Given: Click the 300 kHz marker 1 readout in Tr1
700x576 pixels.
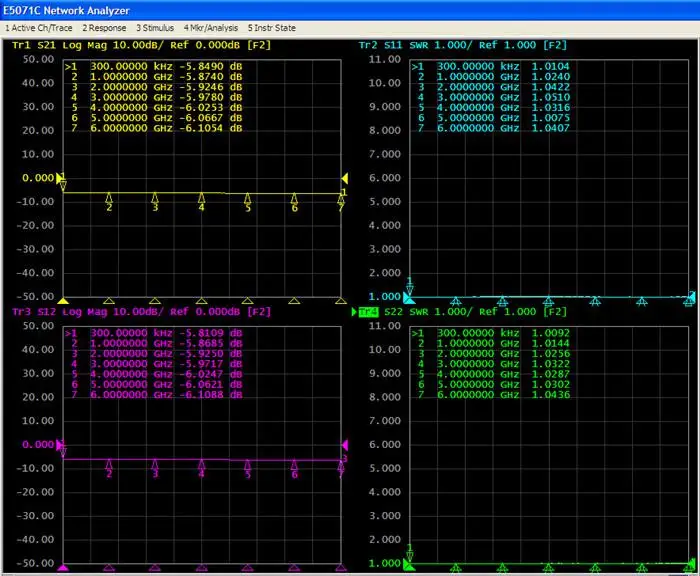Looking at the screenshot, I should tap(155, 66).
